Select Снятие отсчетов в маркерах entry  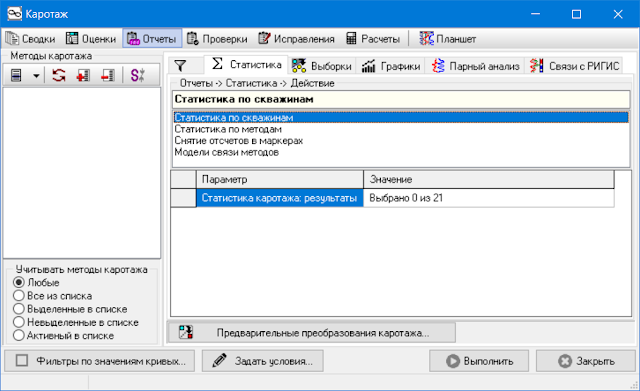tap(401, 141)
